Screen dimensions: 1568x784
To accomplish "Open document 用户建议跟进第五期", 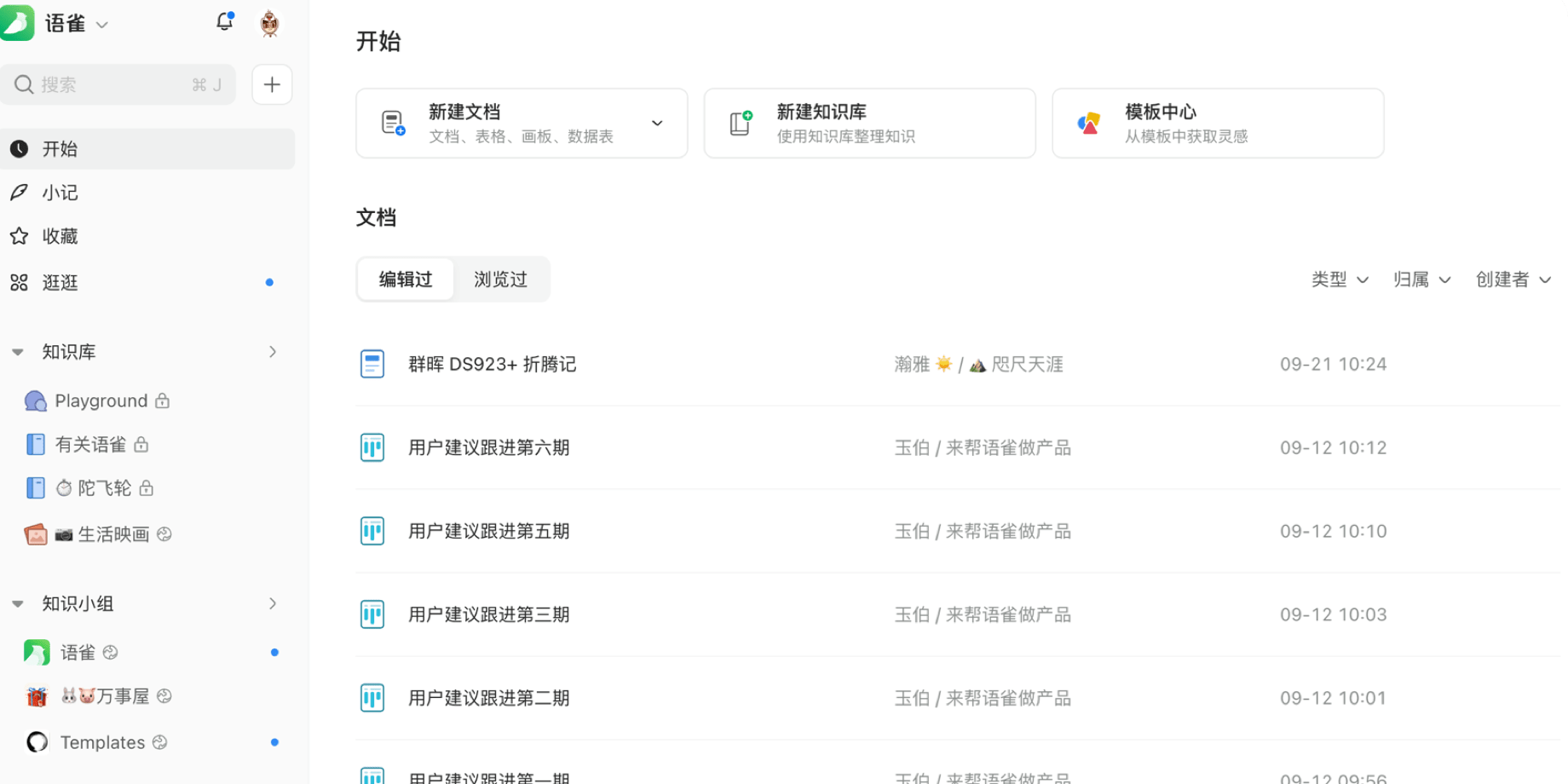I will point(488,531).
